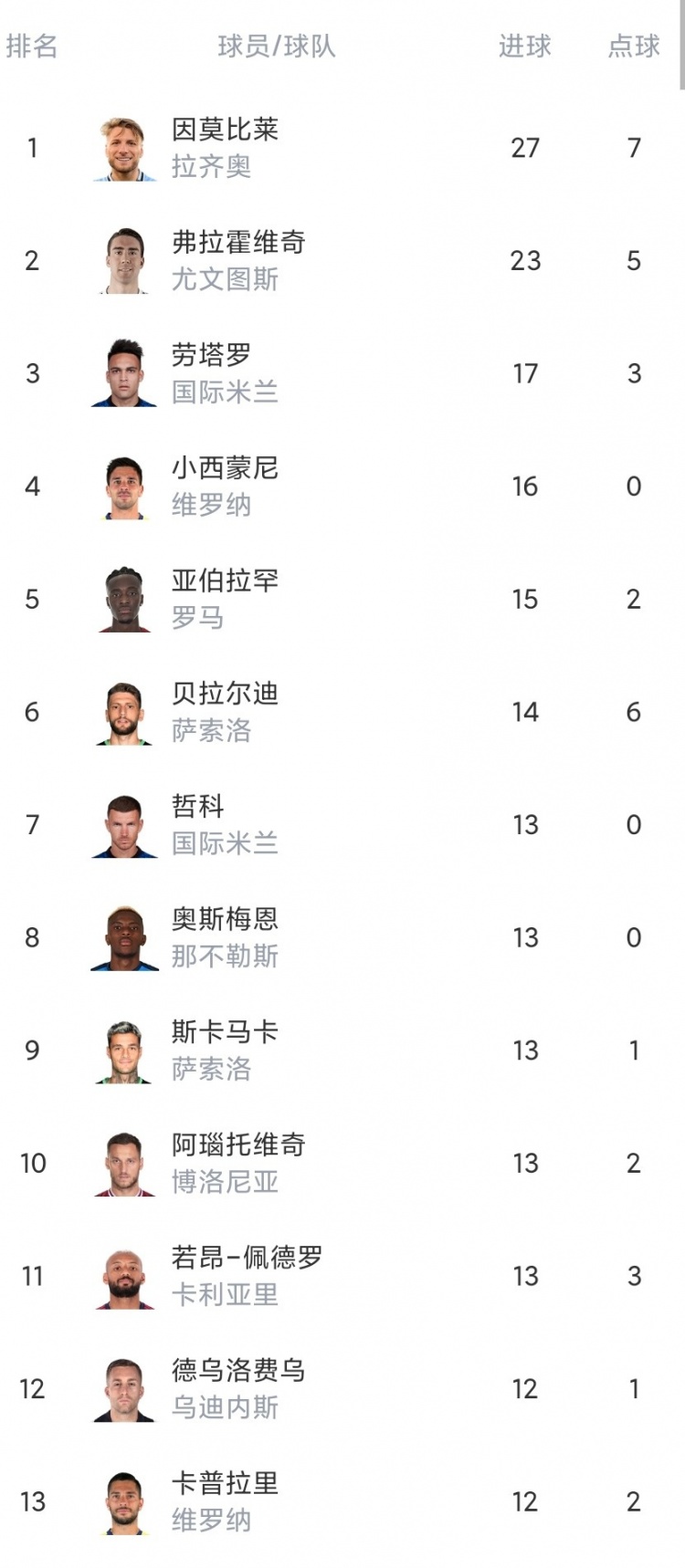This screenshot has height=1568, width=685.
Task: Sort by the 进球 column header
Action: click(x=524, y=46)
